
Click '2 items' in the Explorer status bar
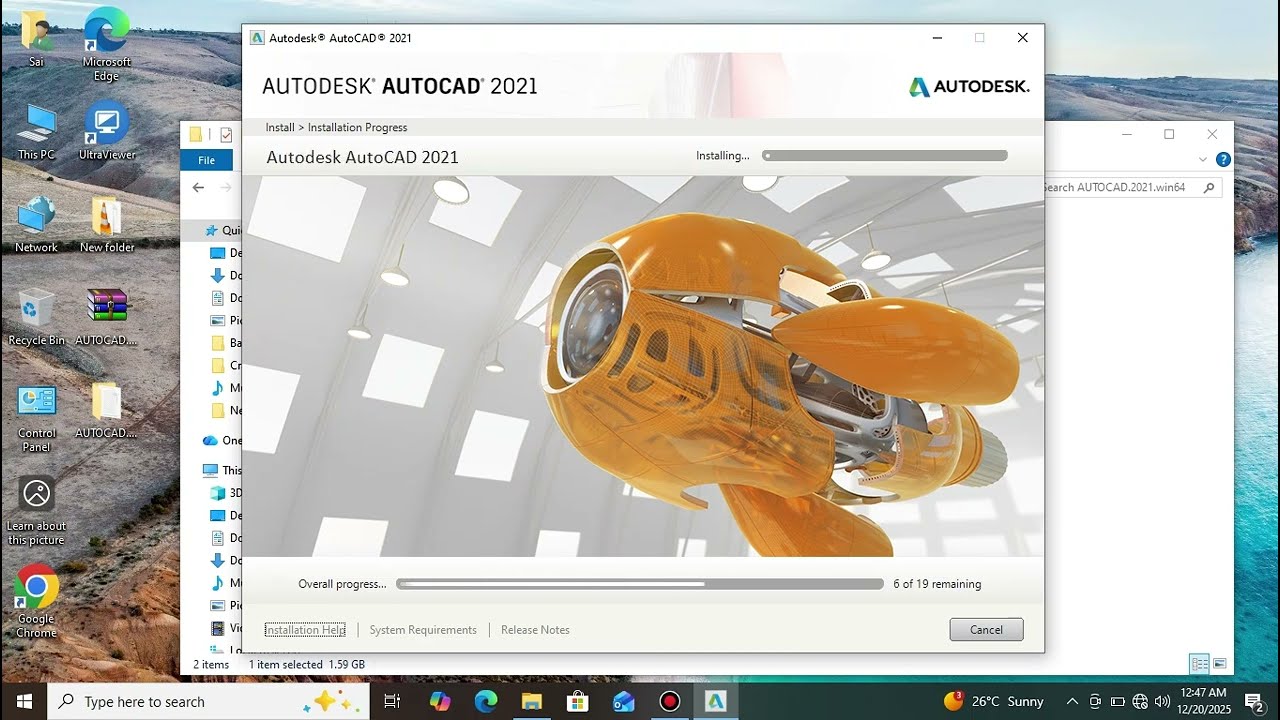point(211,664)
